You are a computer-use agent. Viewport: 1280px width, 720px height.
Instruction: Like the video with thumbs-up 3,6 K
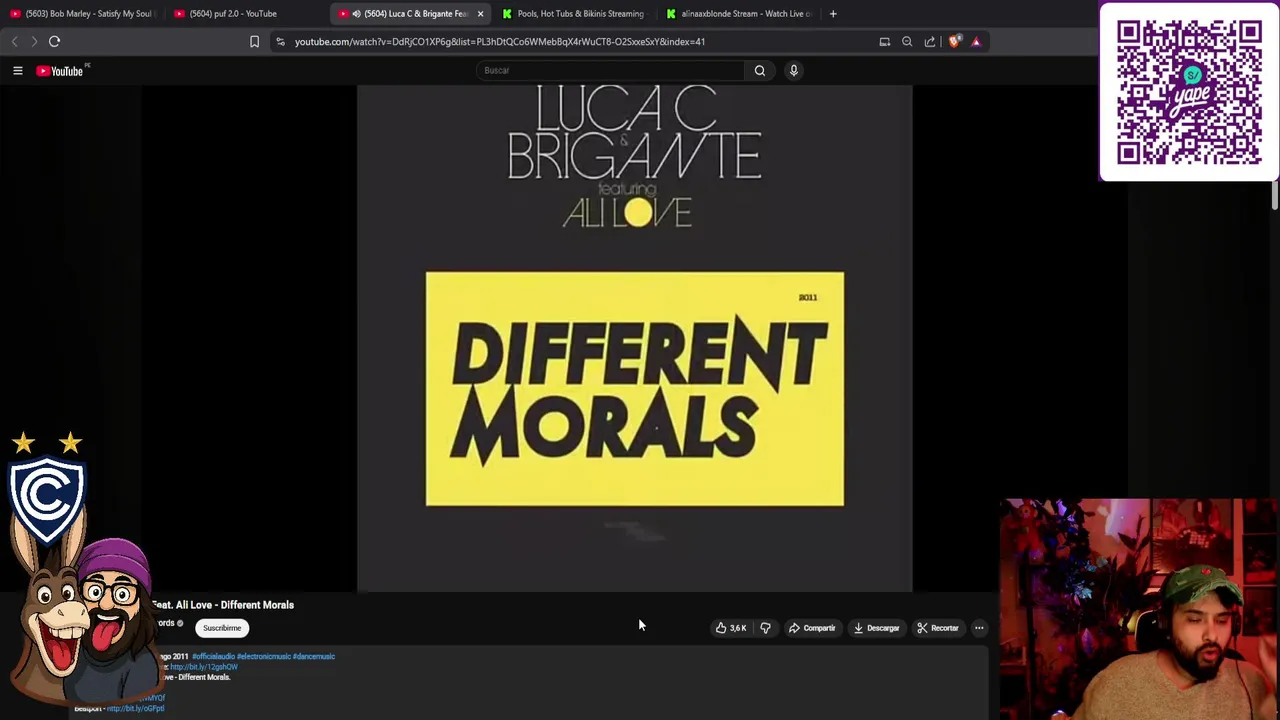coord(730,628)
